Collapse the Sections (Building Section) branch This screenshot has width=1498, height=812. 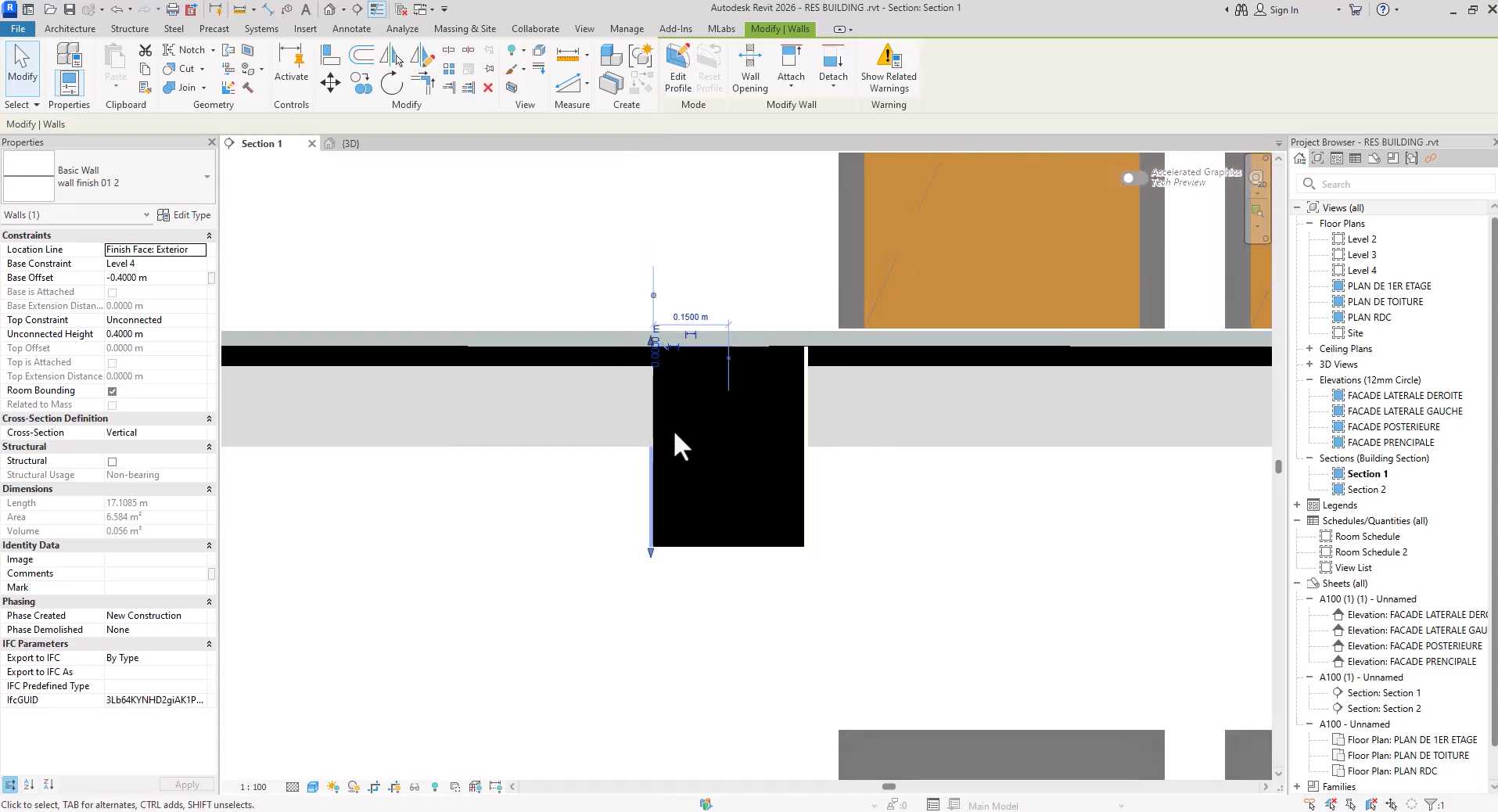tap(1309, 458)
